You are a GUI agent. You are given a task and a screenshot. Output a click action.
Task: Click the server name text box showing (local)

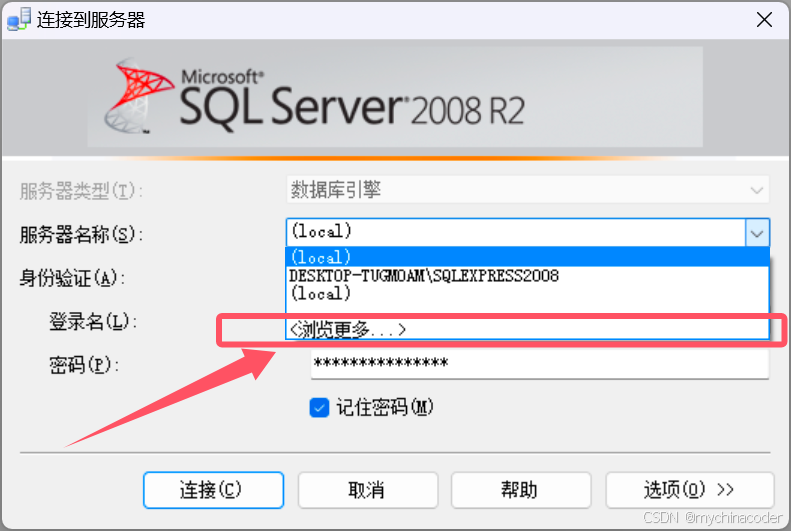pos(516,232)
